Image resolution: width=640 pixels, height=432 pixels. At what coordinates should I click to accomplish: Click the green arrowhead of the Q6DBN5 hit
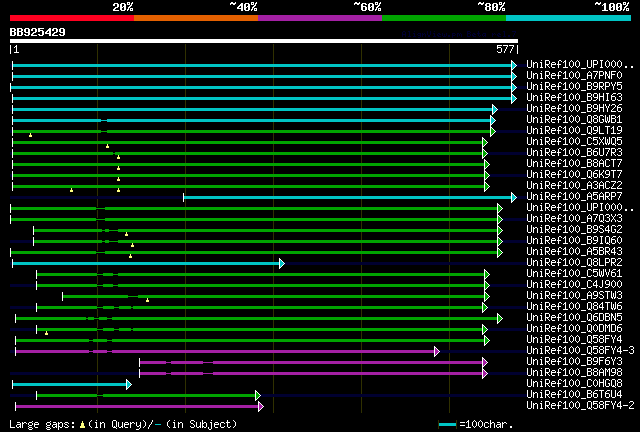click(x=500, y=318)
